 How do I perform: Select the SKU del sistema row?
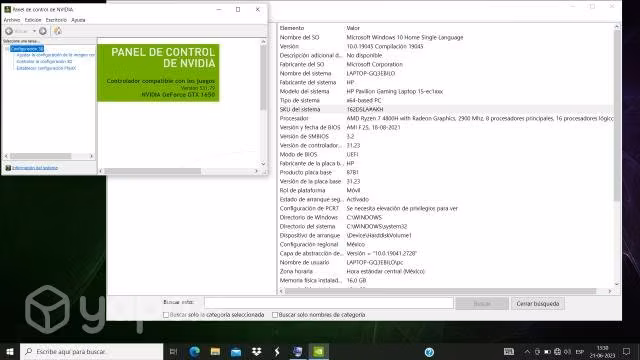445,109
